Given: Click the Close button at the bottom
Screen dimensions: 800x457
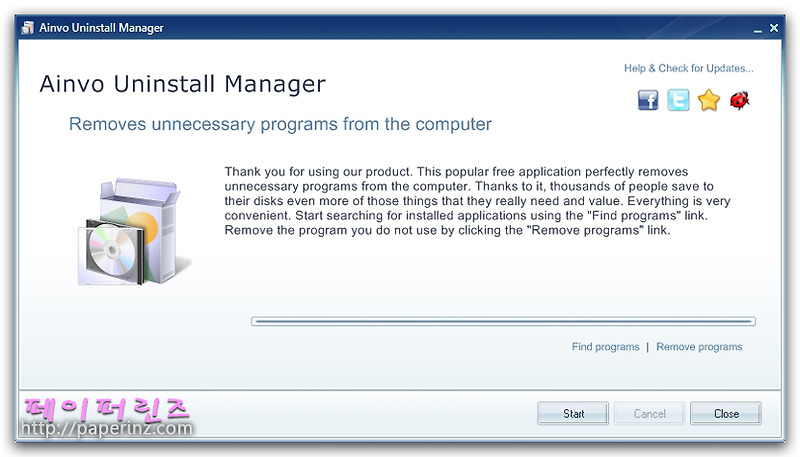Looking at the screenshot, I should (726, 414).
